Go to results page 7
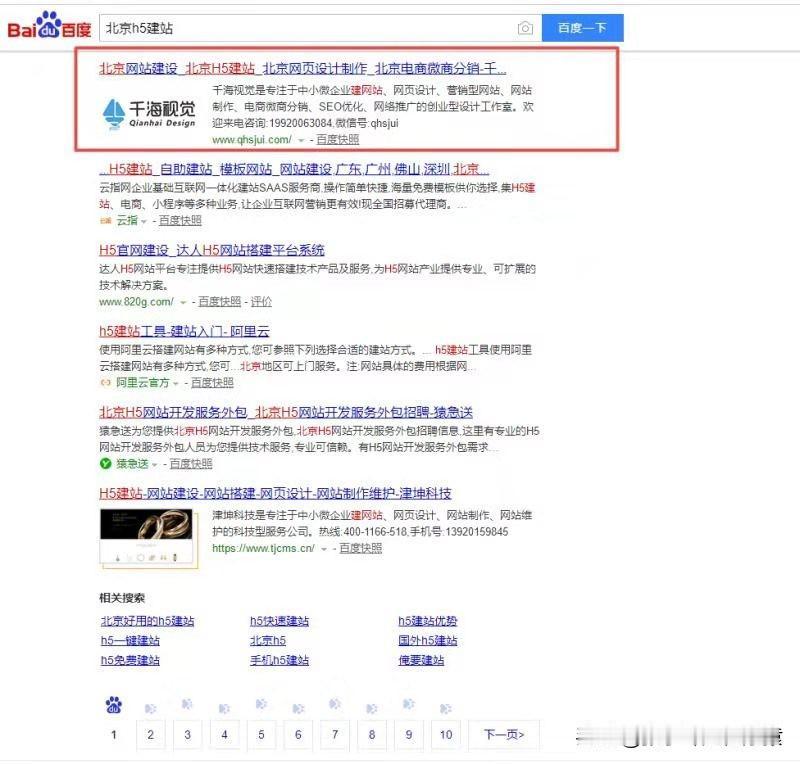This screenshot has height=764, width=800. (335, 735)
